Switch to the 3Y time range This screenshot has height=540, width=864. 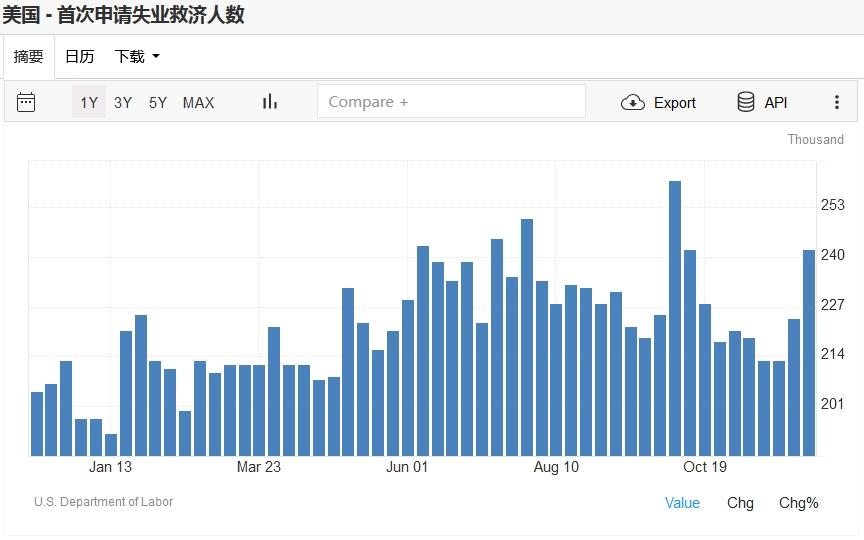[x=123, y=102]
